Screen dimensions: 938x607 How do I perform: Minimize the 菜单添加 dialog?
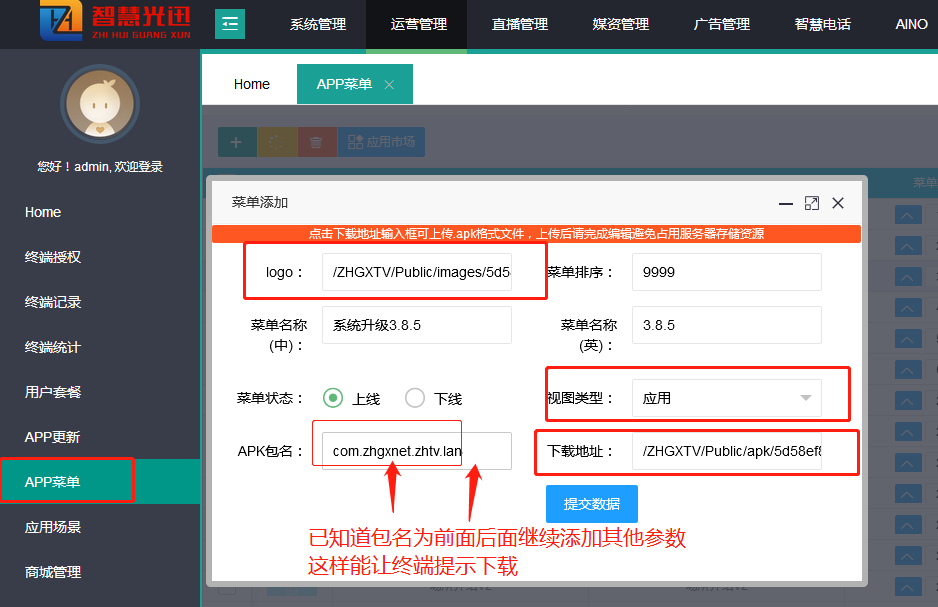[x=787, y=203]
